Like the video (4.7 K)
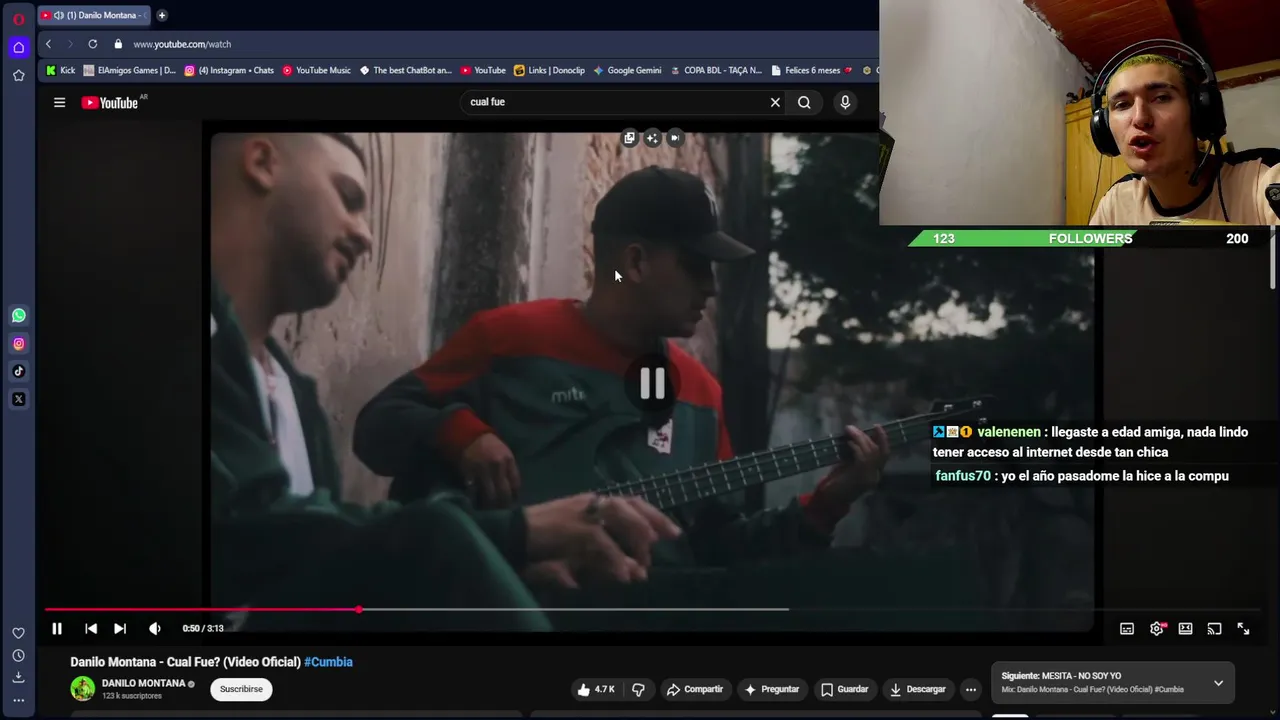 click(596, 689)
